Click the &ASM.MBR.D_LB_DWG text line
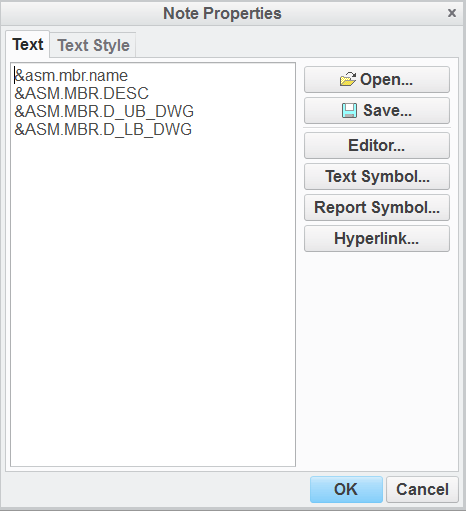 [x=103, y=129]
